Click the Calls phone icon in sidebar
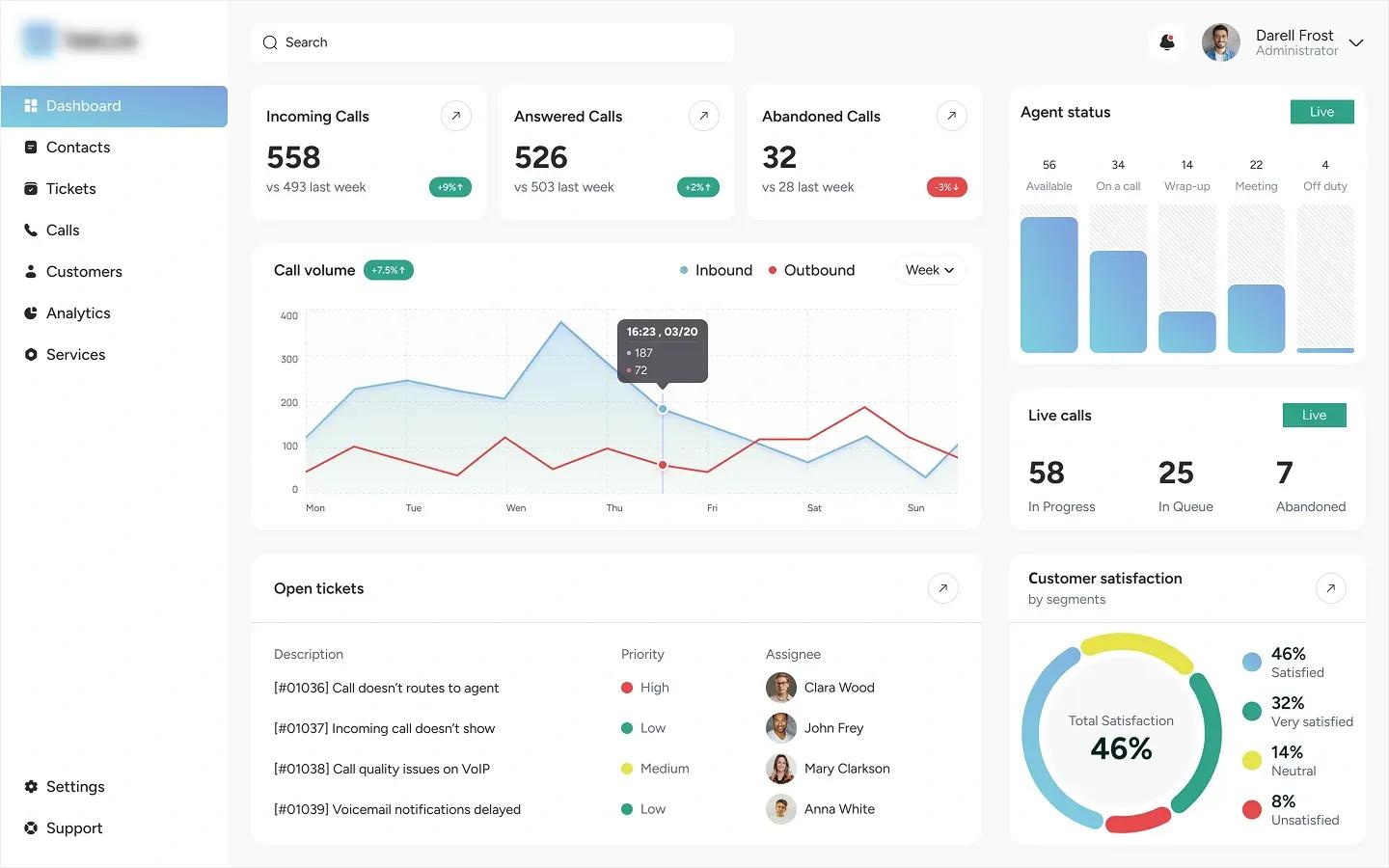 31,230
